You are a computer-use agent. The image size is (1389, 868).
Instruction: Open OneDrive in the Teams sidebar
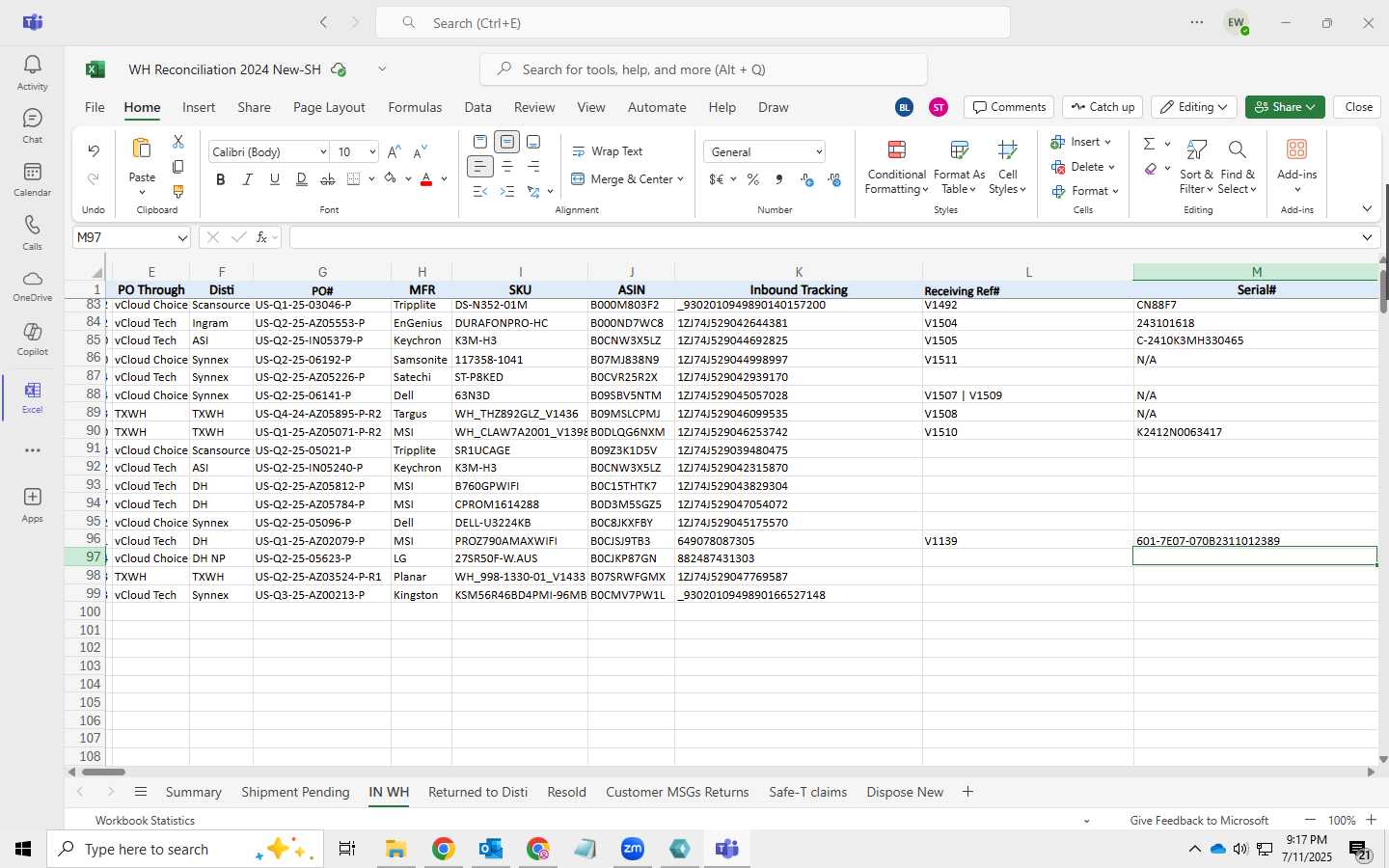[32, 285]
